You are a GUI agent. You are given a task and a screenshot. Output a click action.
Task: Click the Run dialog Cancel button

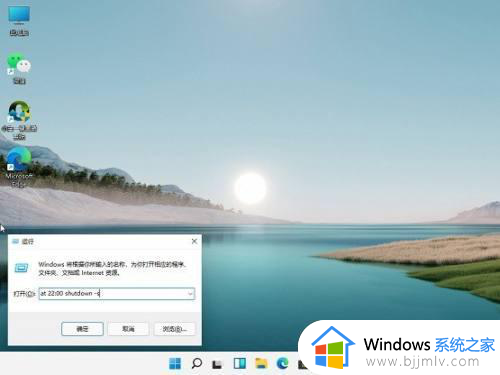click(x=128, y=329)
